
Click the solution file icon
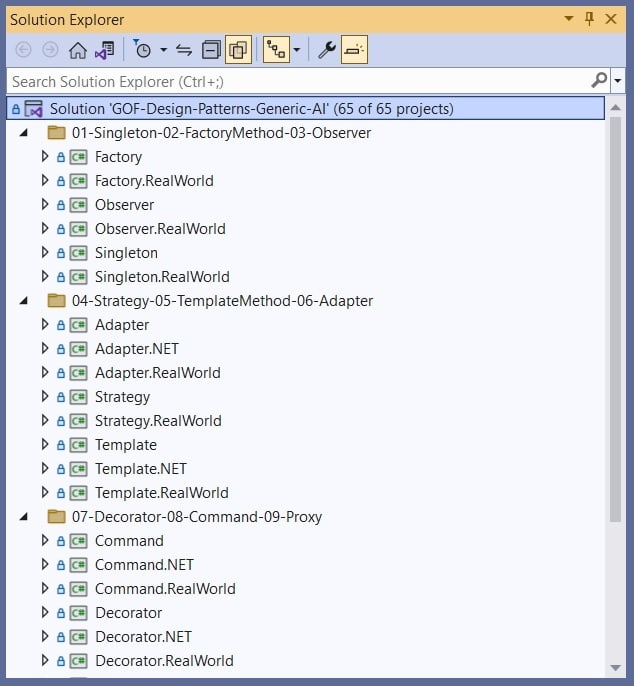34,108
